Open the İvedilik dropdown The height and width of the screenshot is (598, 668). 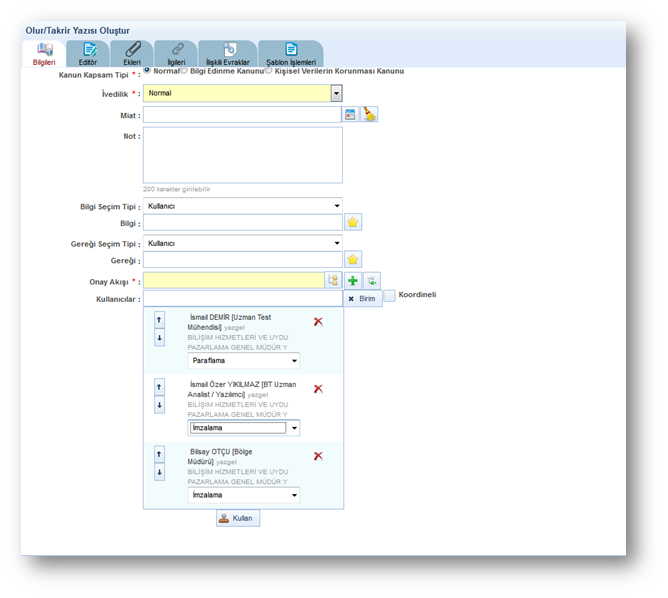click(x=336, y=93)
